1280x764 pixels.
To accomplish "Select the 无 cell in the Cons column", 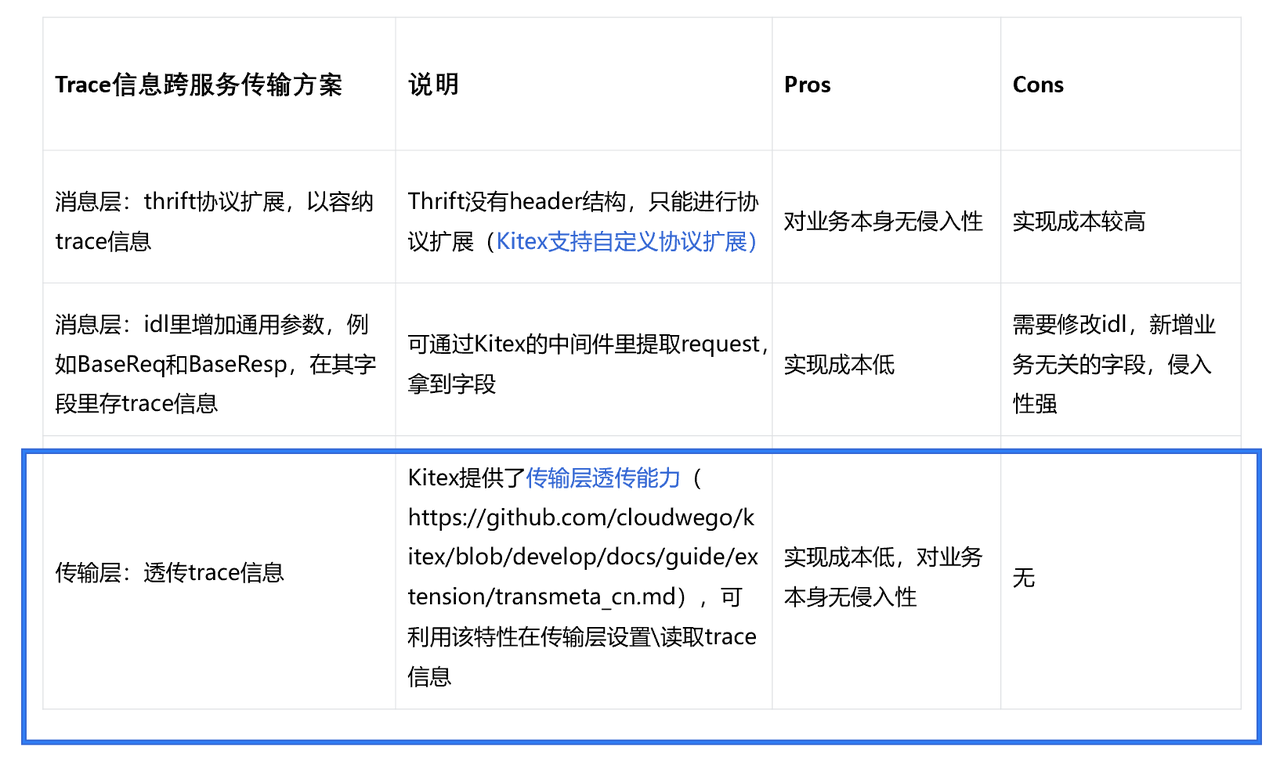I will coord(1022,577).
